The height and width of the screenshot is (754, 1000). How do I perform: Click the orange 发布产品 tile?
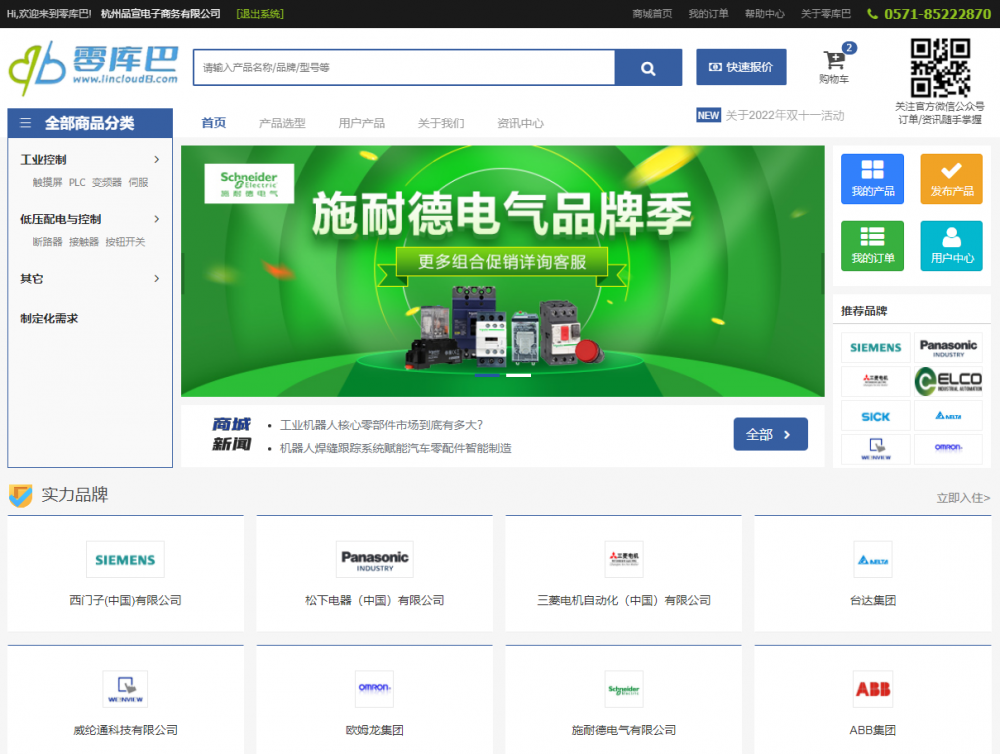[x=951, y=179]
